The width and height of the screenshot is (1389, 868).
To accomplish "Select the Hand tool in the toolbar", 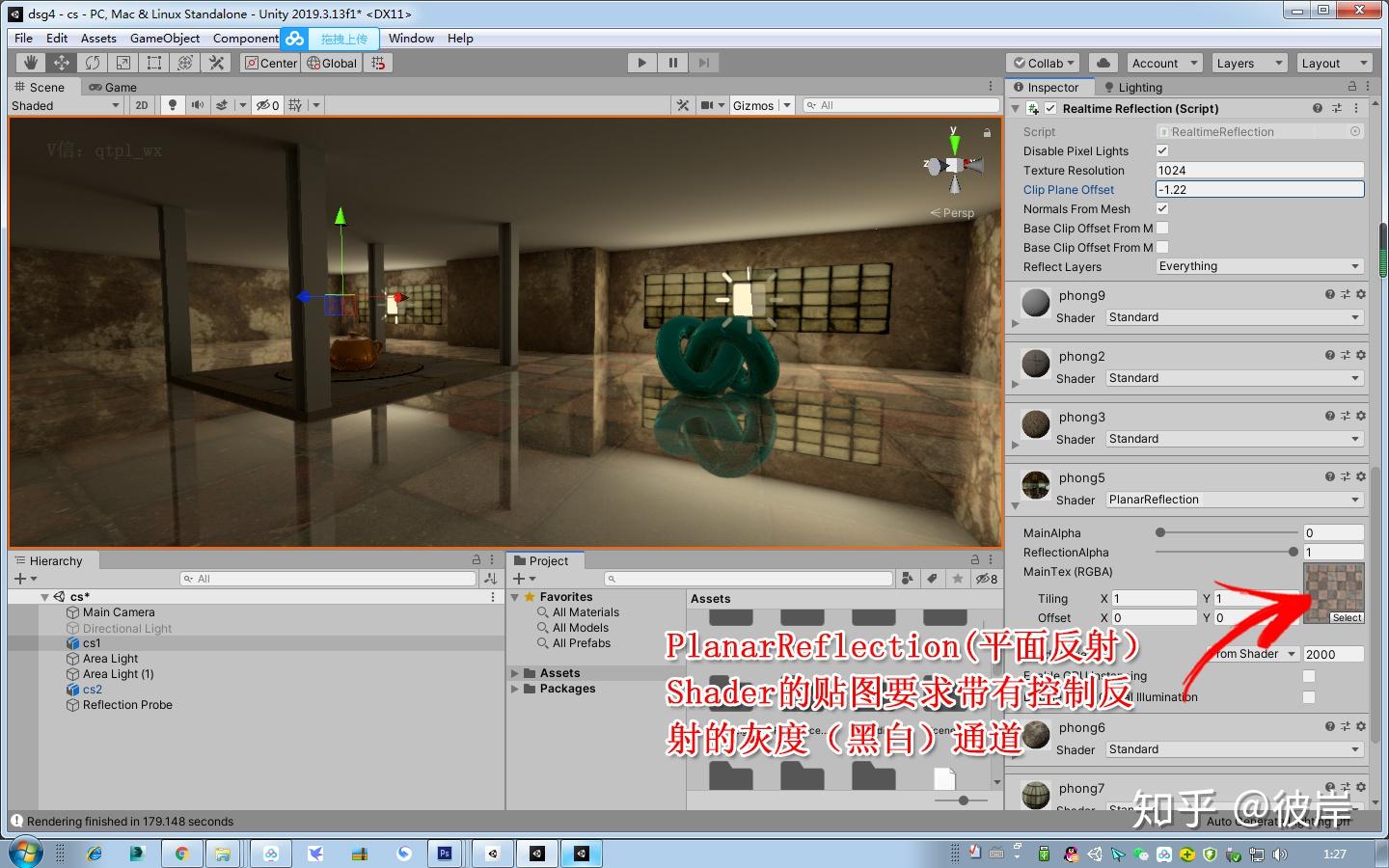I will point(29,62).
